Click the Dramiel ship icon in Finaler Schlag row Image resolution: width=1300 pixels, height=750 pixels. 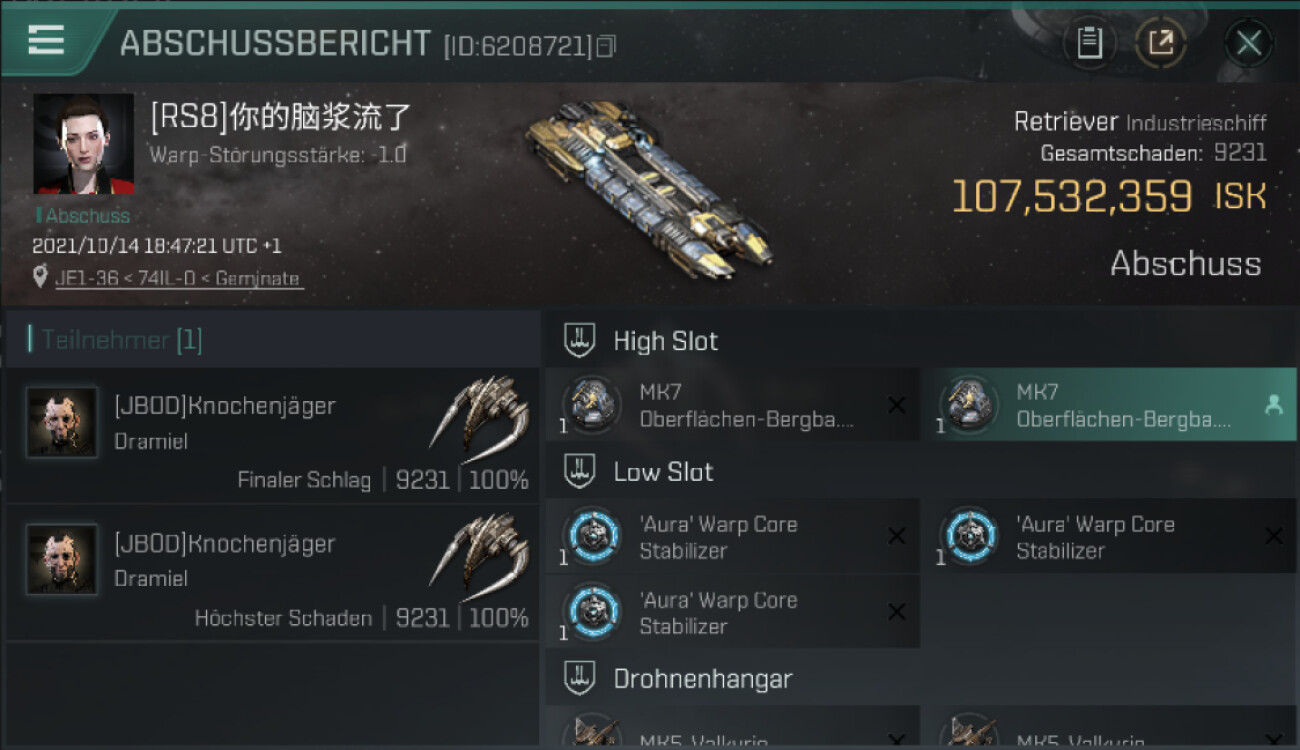480,413
